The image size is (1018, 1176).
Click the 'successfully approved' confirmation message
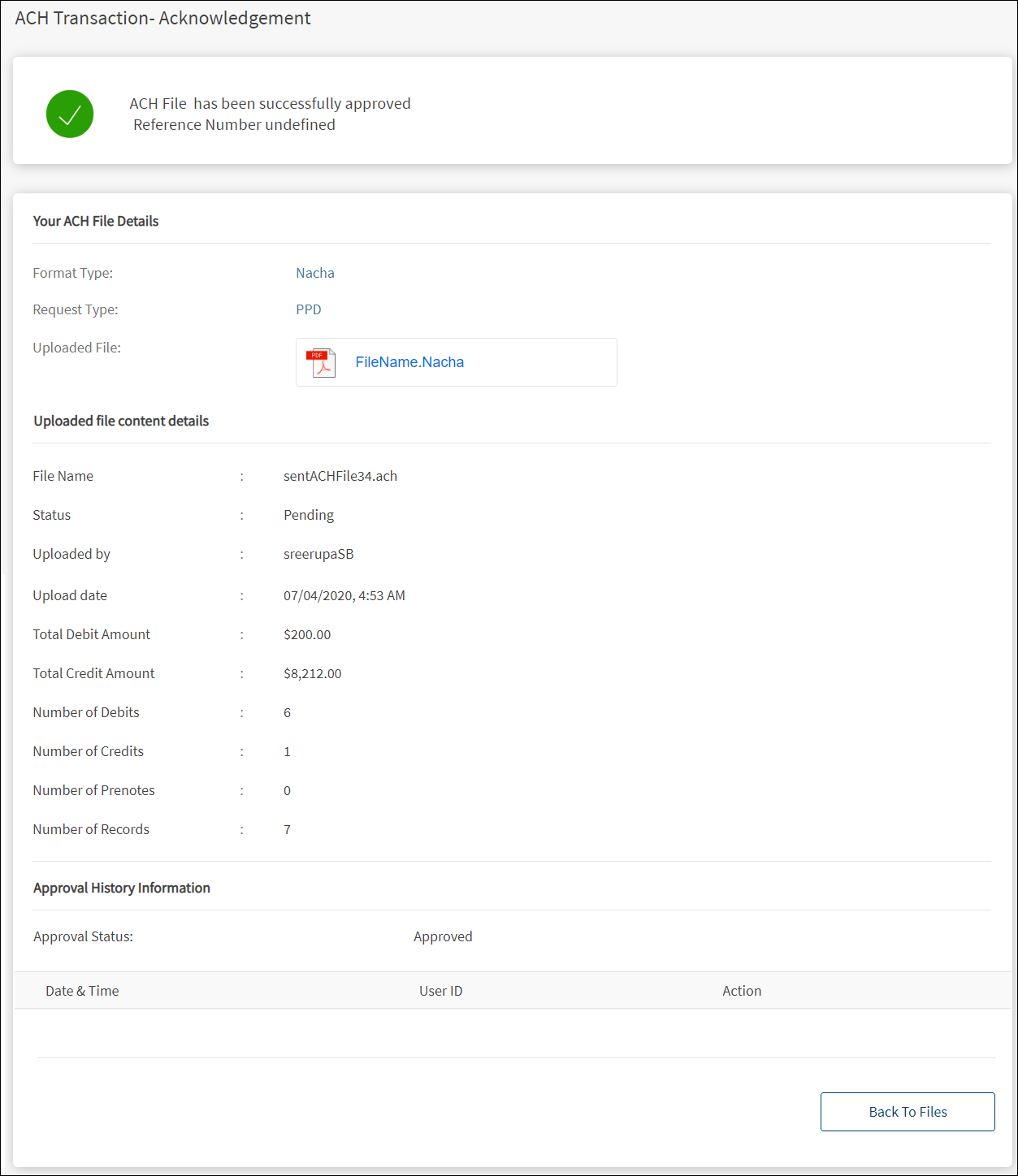click(270, 103)
